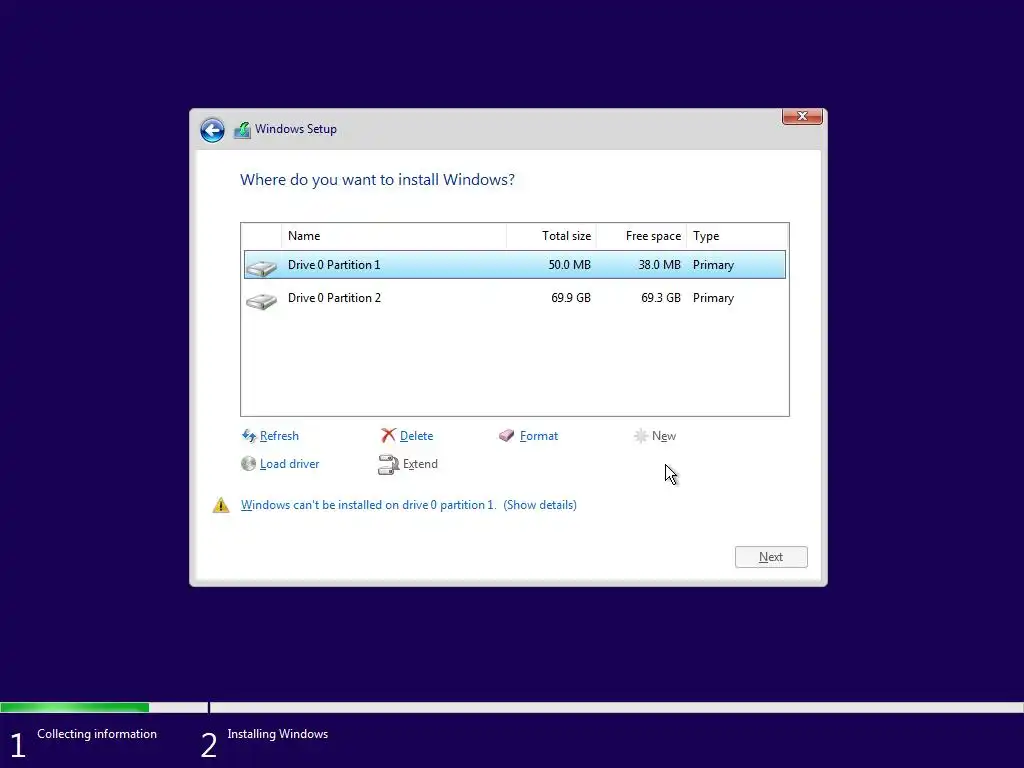Click the Extend partition icon
Image resolution: width=1024 pixels, height=768 pixels.
389,464
